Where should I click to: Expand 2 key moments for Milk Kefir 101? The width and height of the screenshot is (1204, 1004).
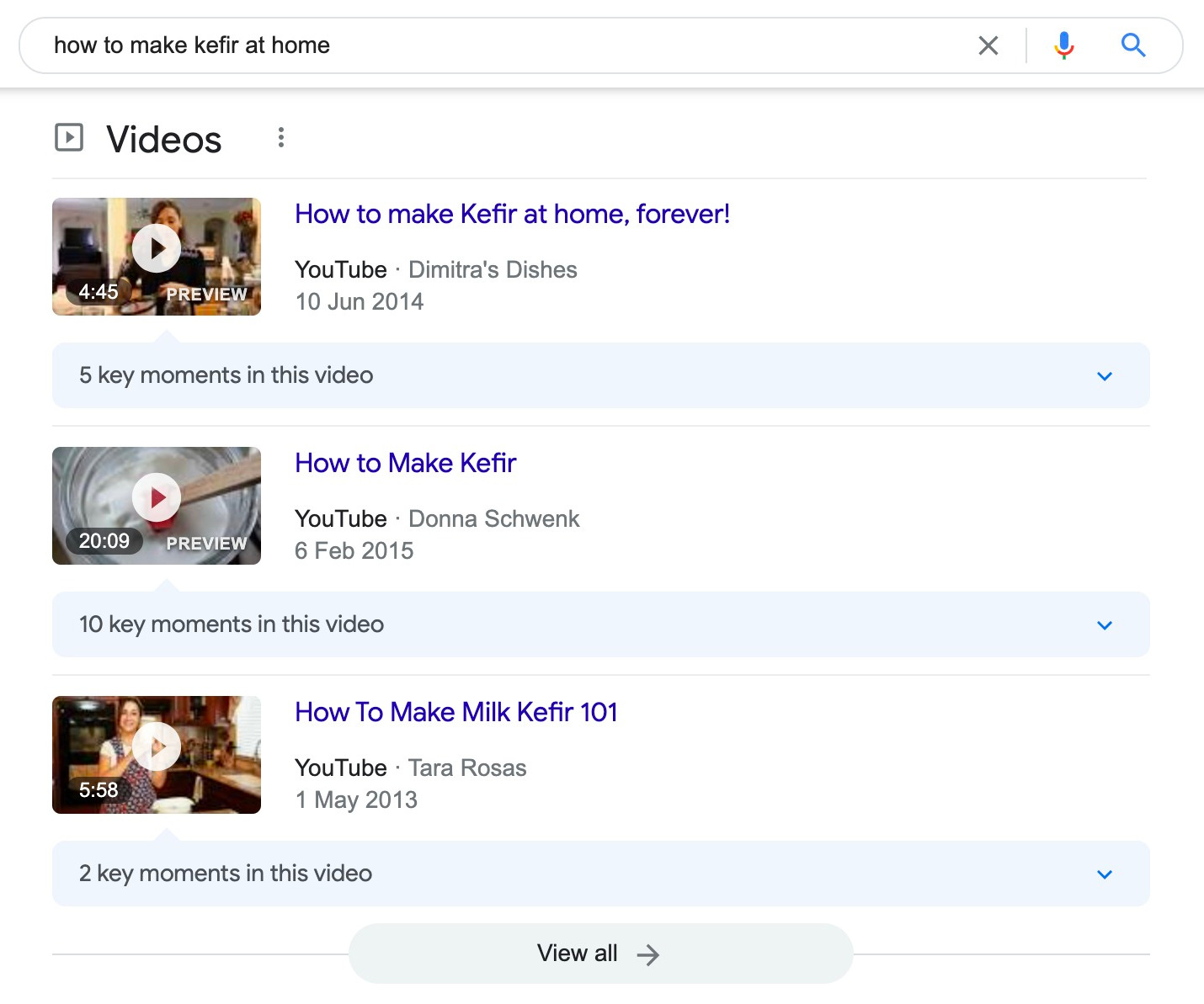[x=1105, y=874]
